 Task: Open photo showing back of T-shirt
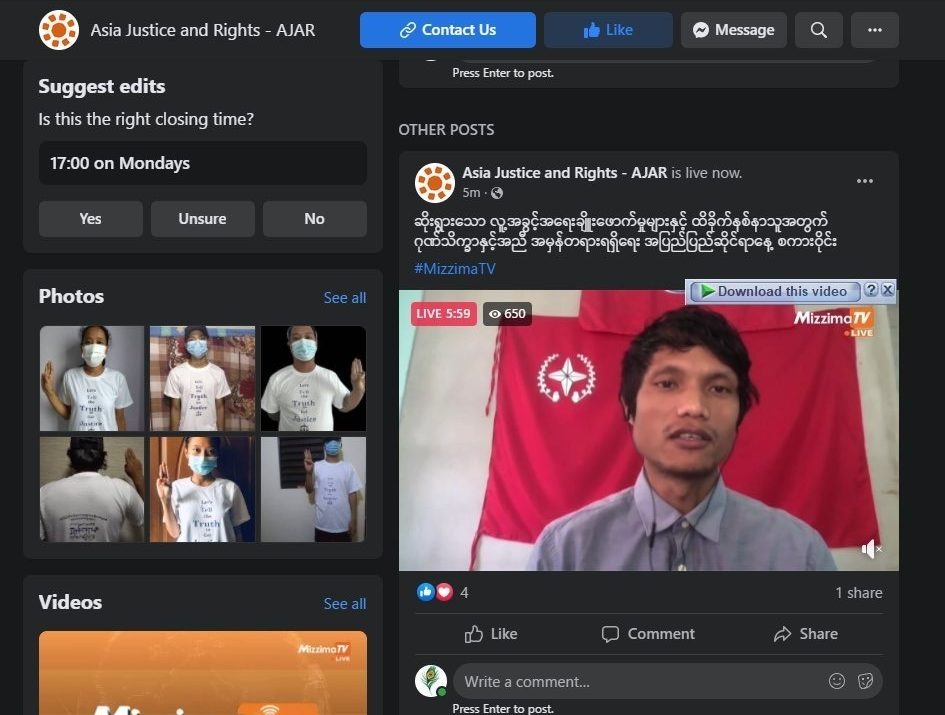pyautogui.click(x=92, y=490)
